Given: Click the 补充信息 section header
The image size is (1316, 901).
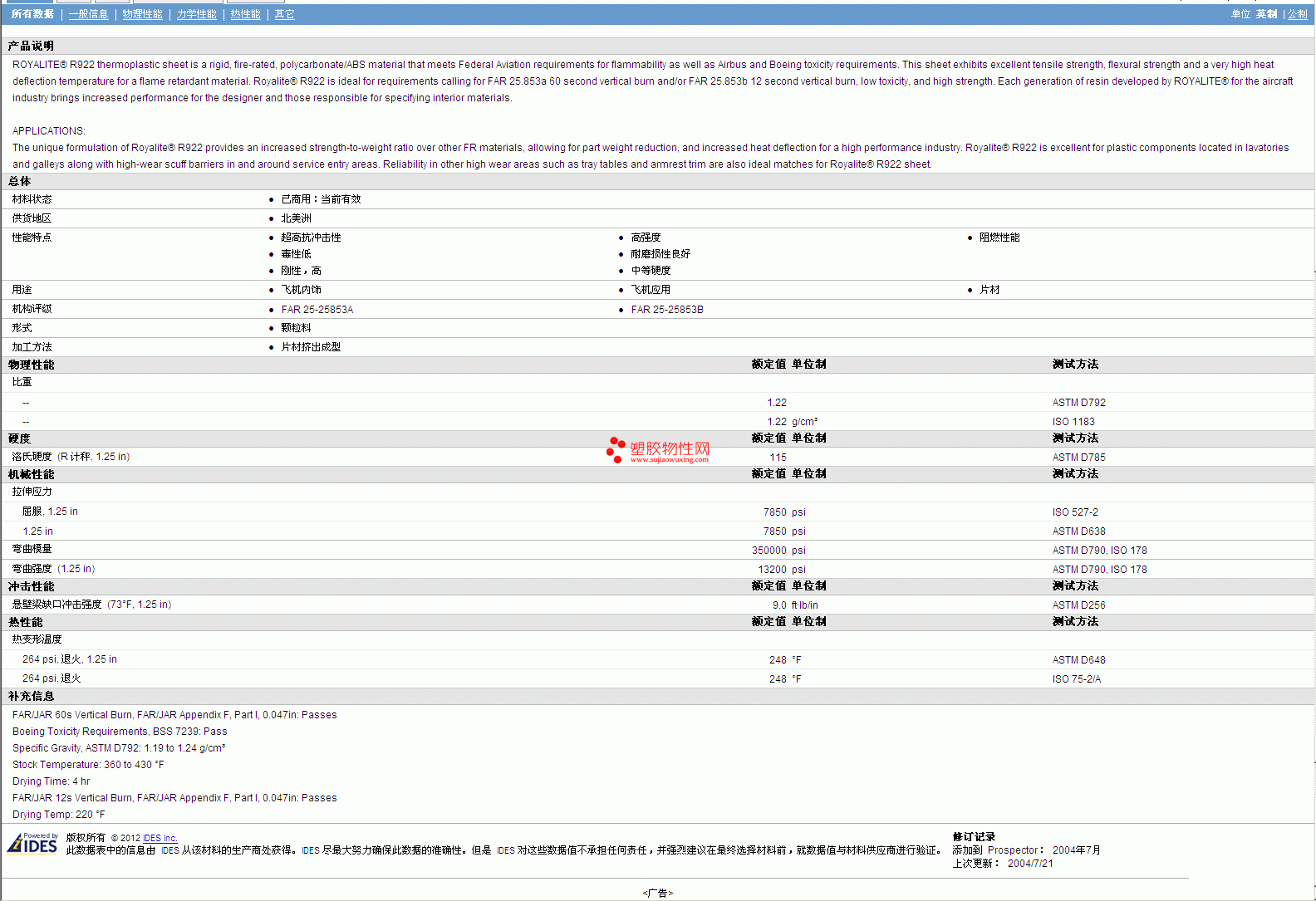Looking at the screenshot, I should click(x=31, y=696).
